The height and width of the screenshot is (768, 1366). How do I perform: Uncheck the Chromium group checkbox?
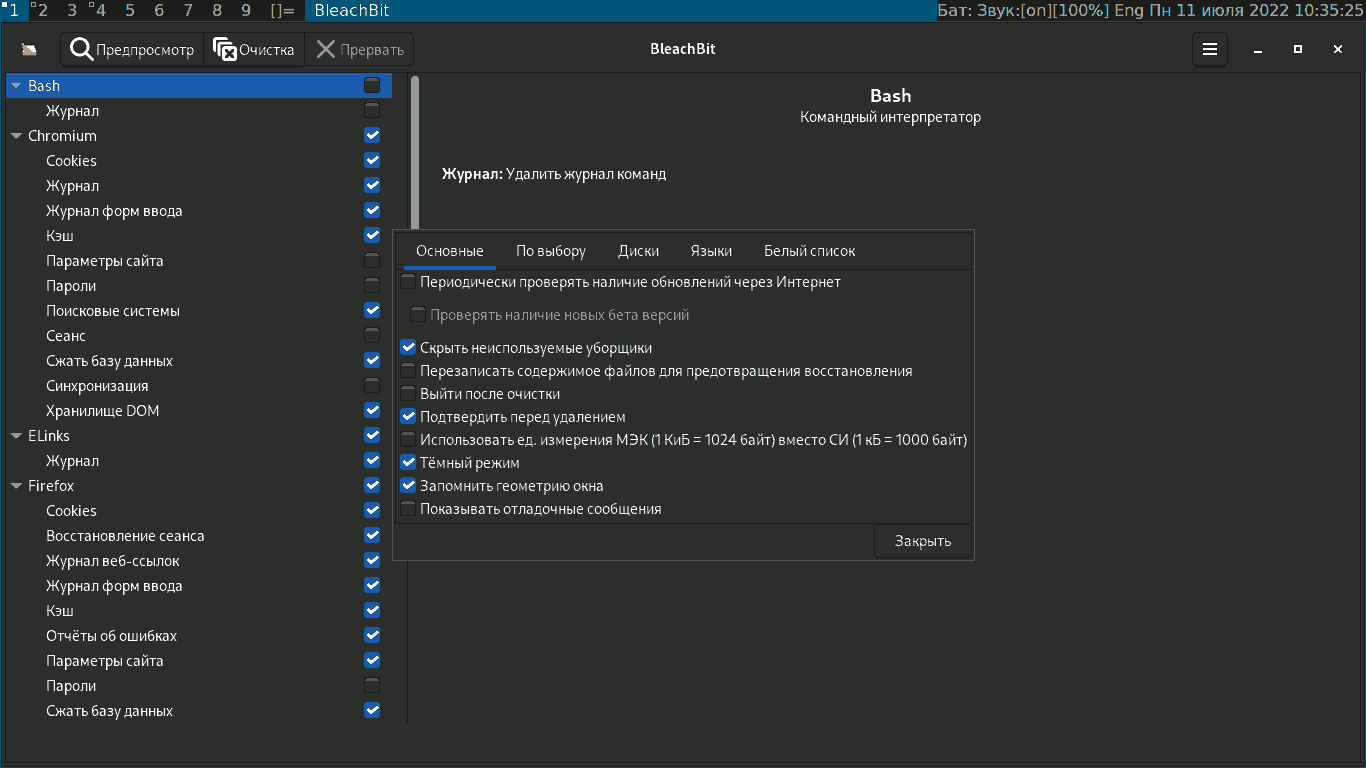(x=372, y=136)
